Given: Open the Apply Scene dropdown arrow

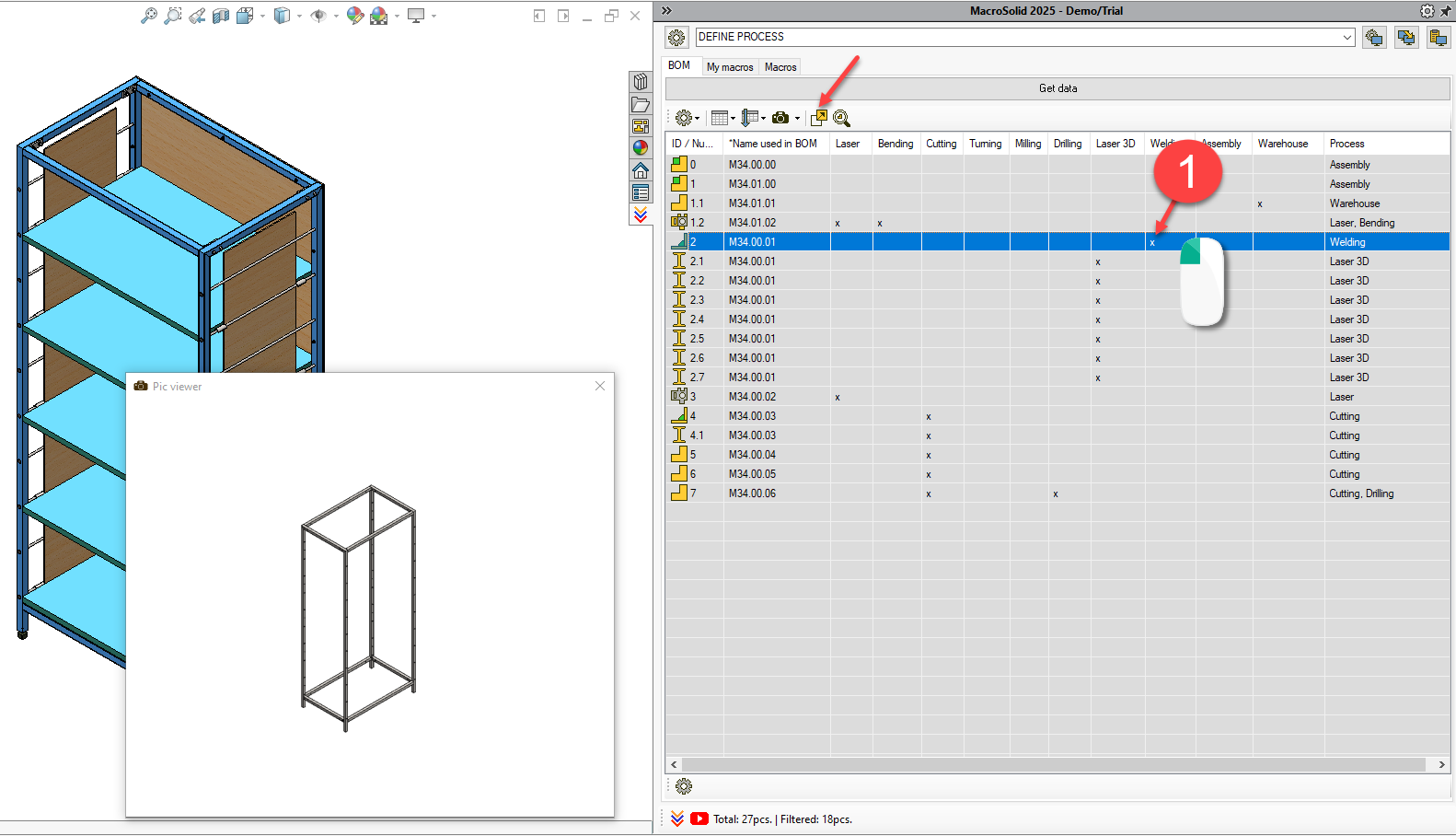Looking at the screenshot, I should point(397,16).
